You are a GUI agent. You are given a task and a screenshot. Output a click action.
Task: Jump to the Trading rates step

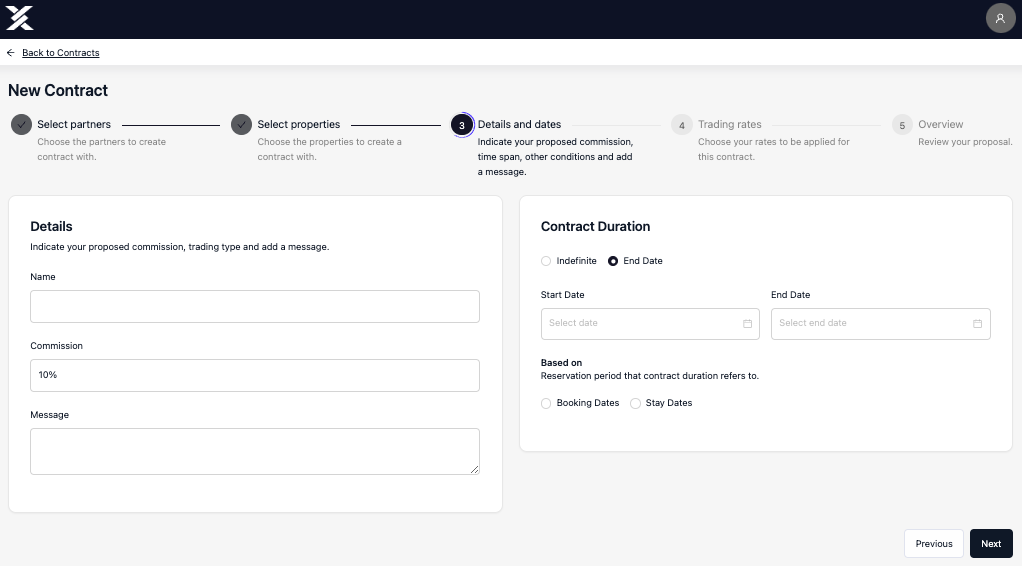729,125
